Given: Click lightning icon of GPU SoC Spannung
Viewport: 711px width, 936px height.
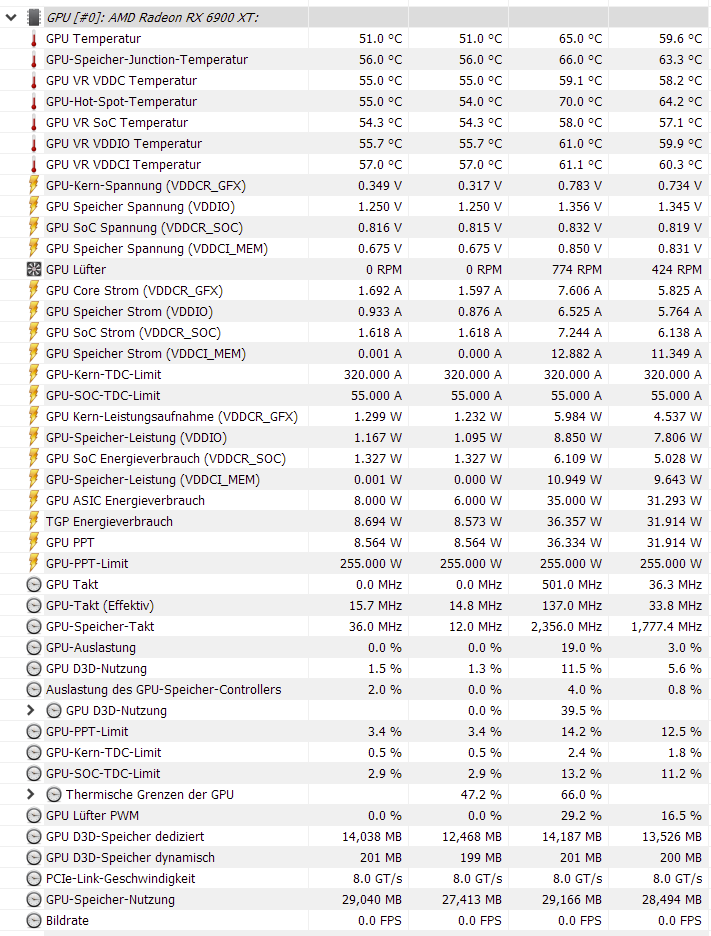Looking at the screenshot, I should (x=34, y=227).
